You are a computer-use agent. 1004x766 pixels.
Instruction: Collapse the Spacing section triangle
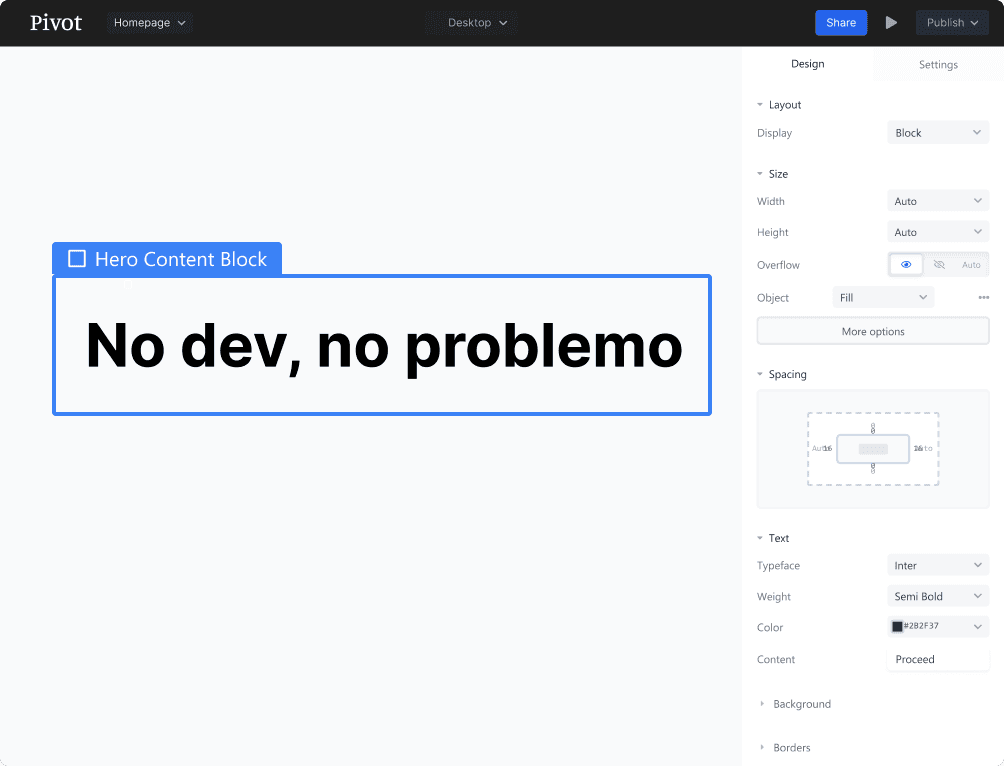(760, 374)
